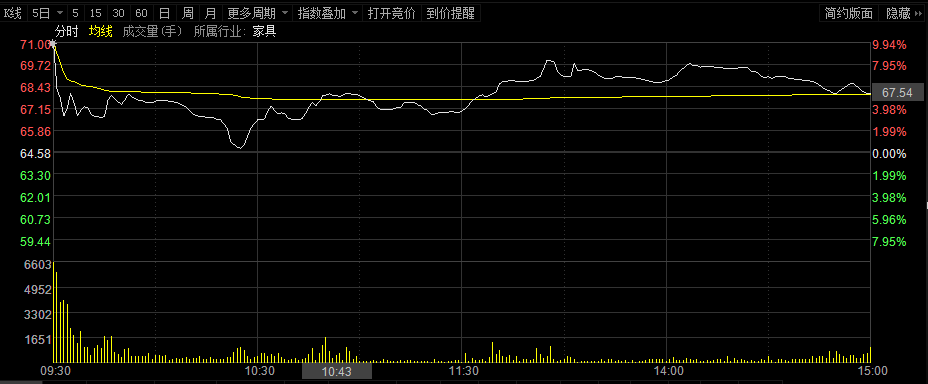Click the 60.73 price axis label

tap(35, 220)
